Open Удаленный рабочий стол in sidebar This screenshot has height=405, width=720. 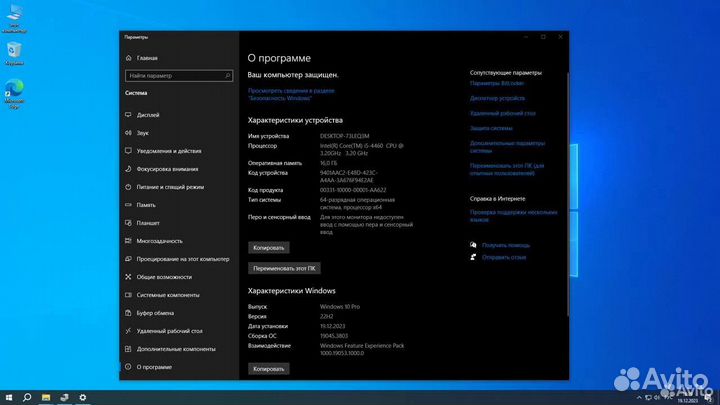pos(170,331)
